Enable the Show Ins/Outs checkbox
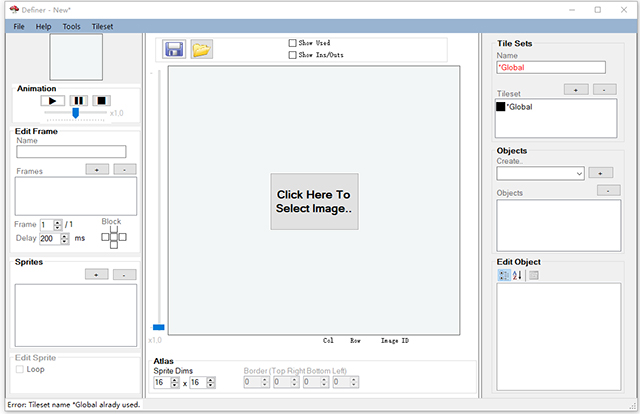The width and height of the screenshot is (640, 414). tap(292, 55)
